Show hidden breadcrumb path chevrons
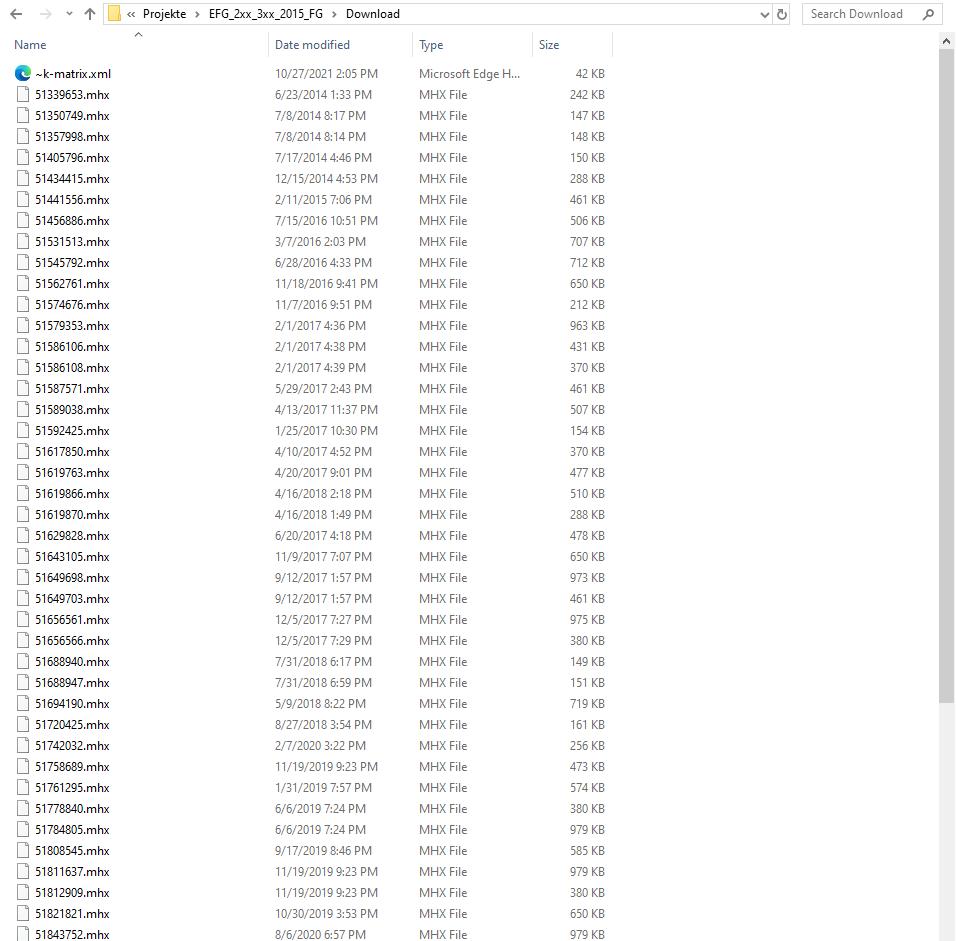This screenshot has height=941, width=956. point(131,14)
